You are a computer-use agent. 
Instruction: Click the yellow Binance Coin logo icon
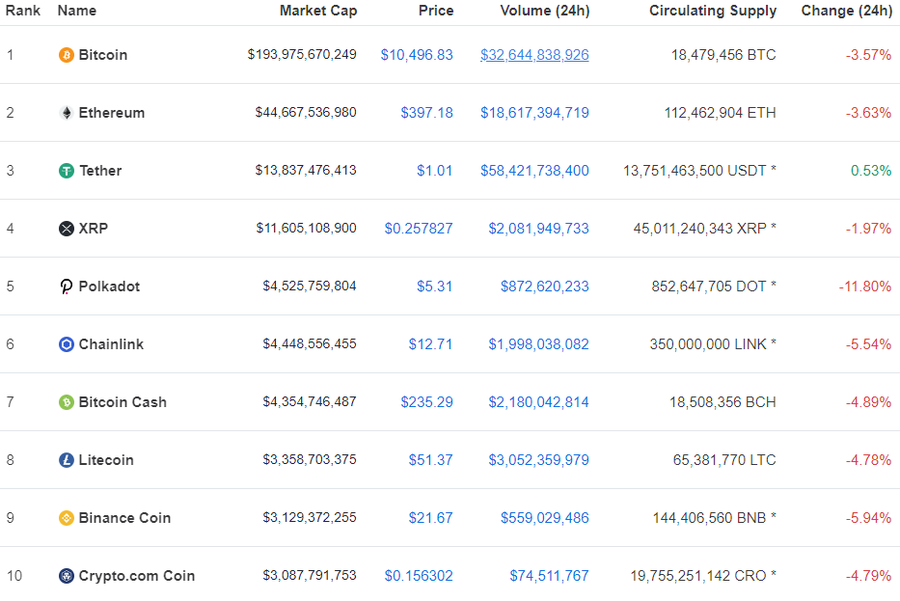click(67, 518)
